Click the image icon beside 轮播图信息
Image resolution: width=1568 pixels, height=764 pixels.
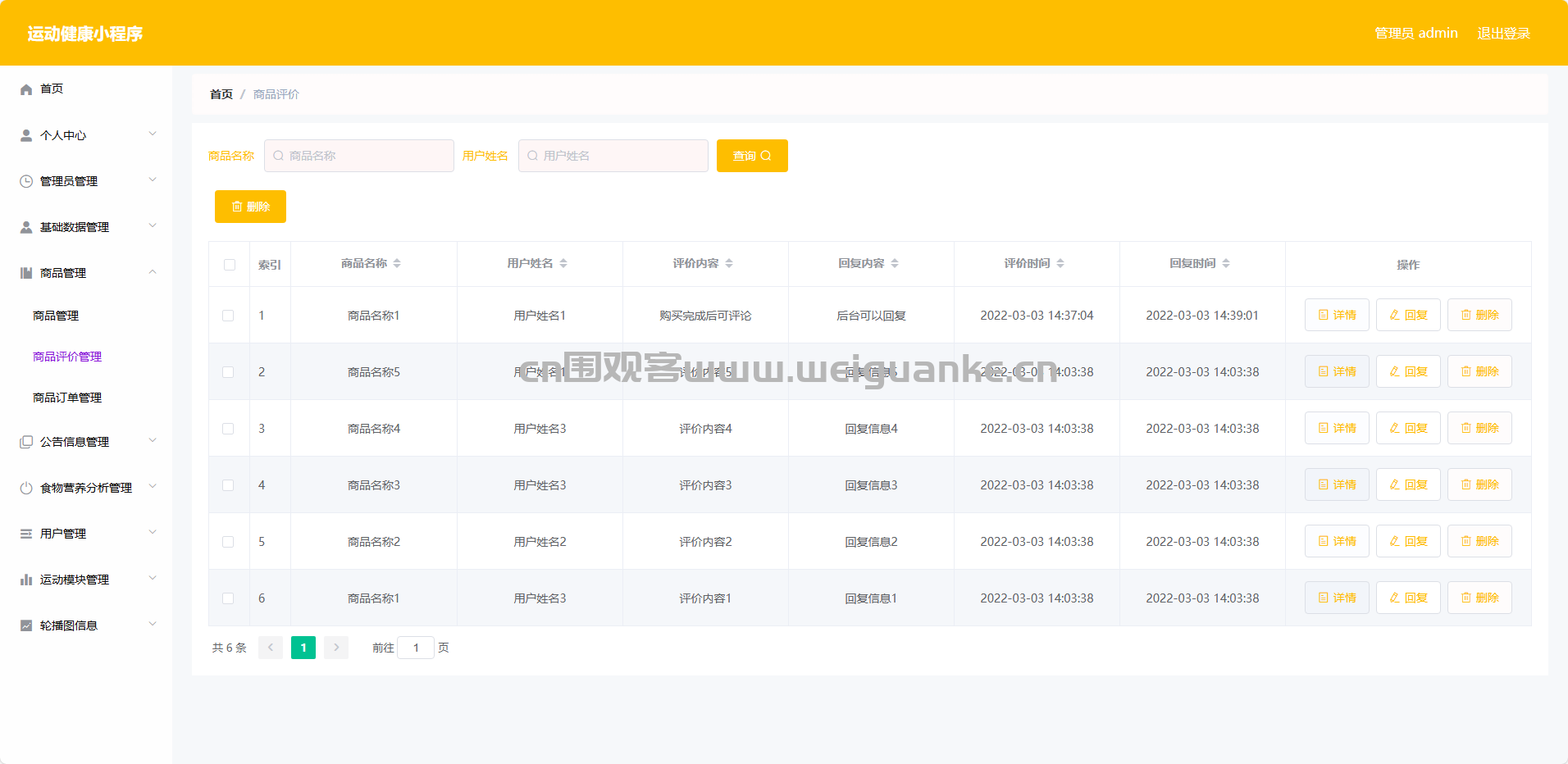(x=26, y=625)
